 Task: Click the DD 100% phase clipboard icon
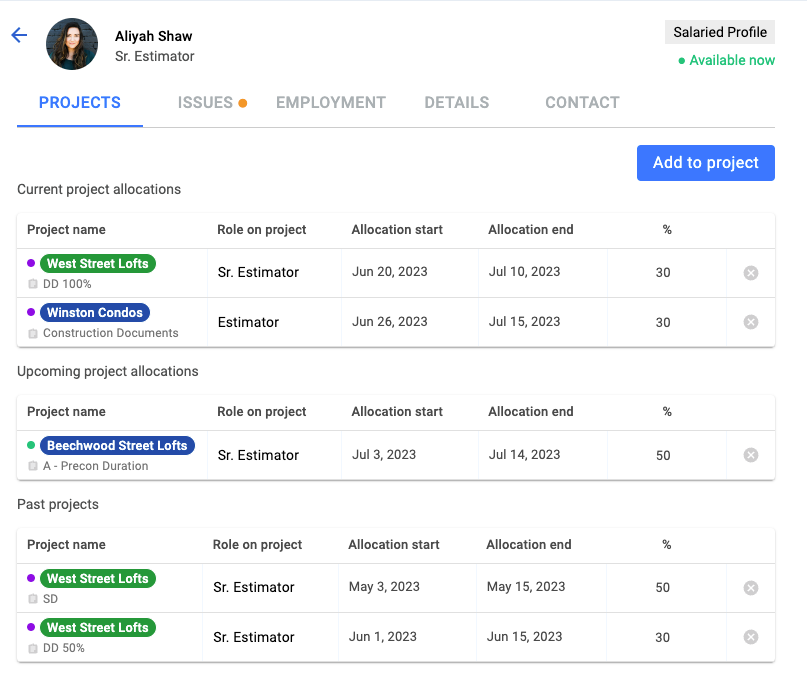(x=33, y=284)
